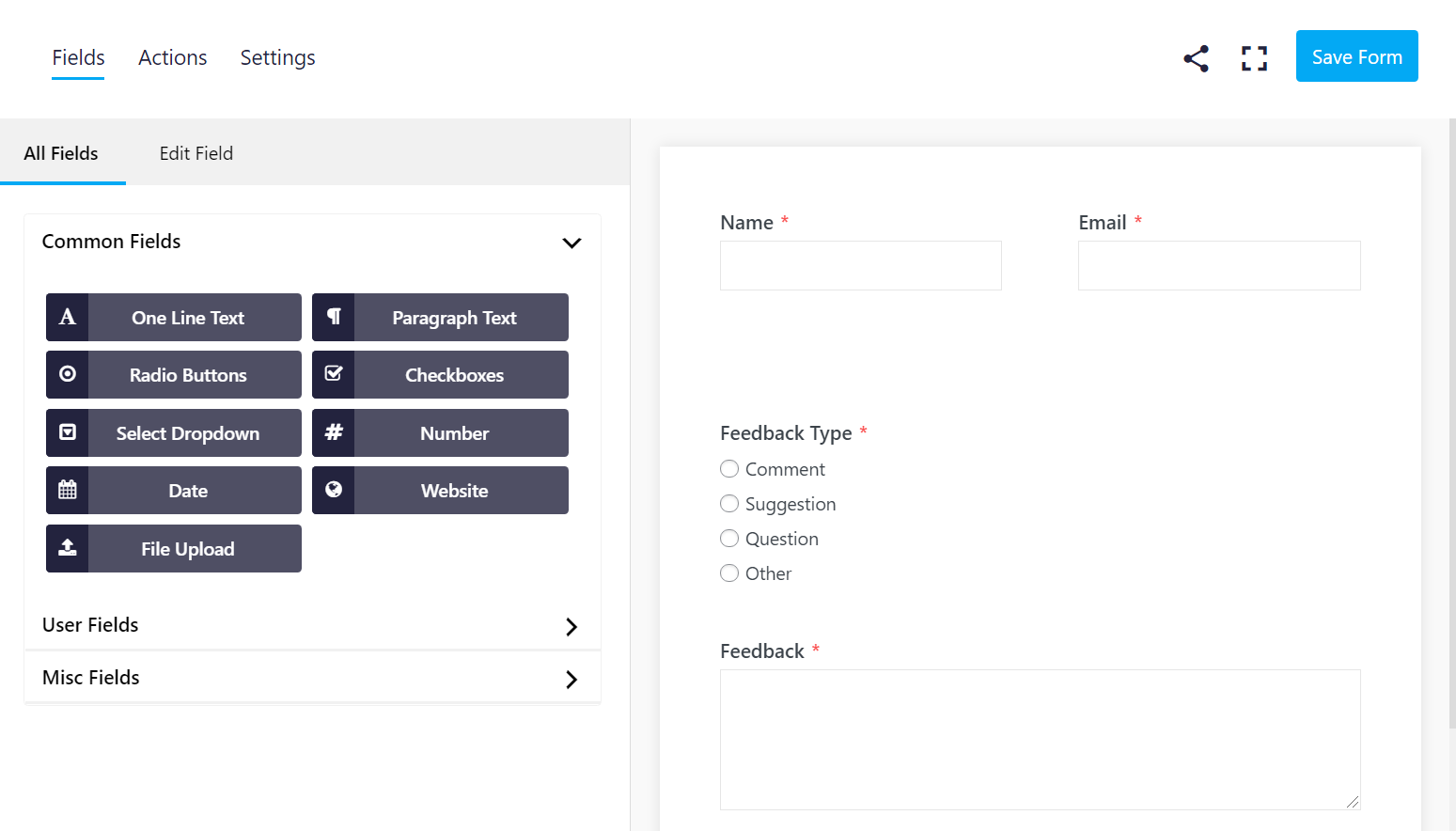Image resolution: width=1456 pixels, height=831 pixels.
Task: Click the Save Form button
Action: pos(1356,56)
